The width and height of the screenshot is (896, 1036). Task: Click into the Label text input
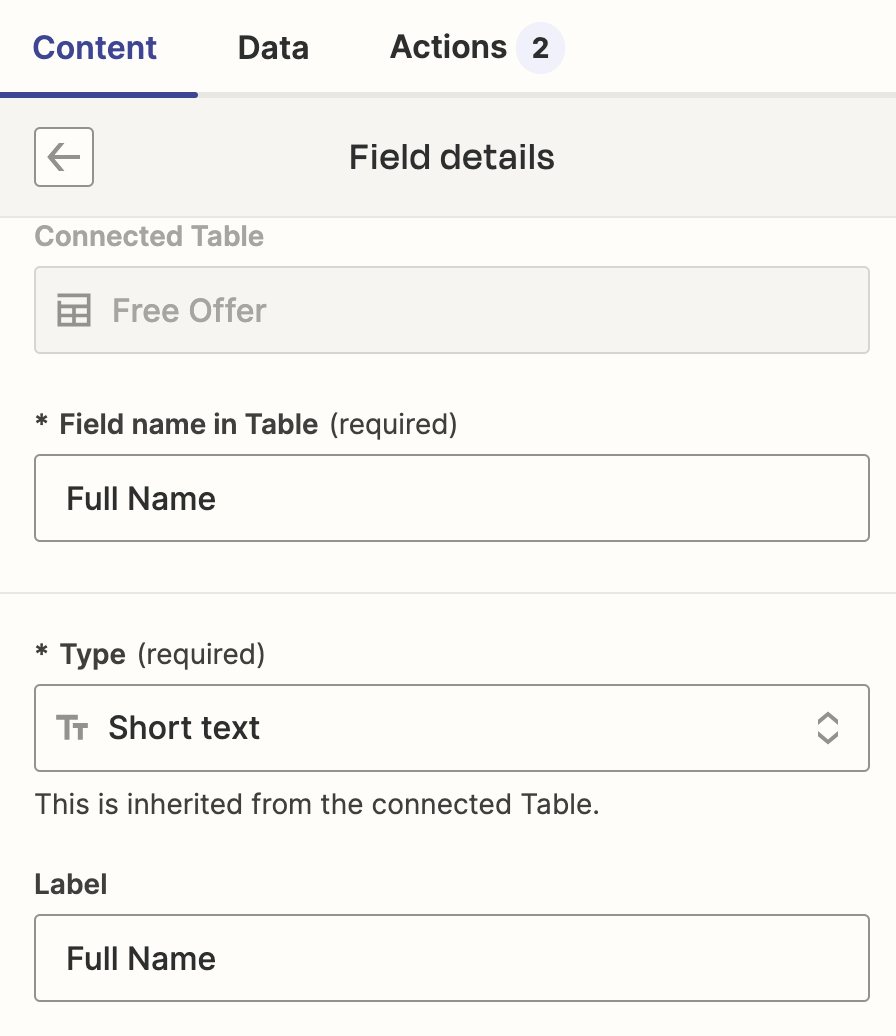click(x=450, y=958)
